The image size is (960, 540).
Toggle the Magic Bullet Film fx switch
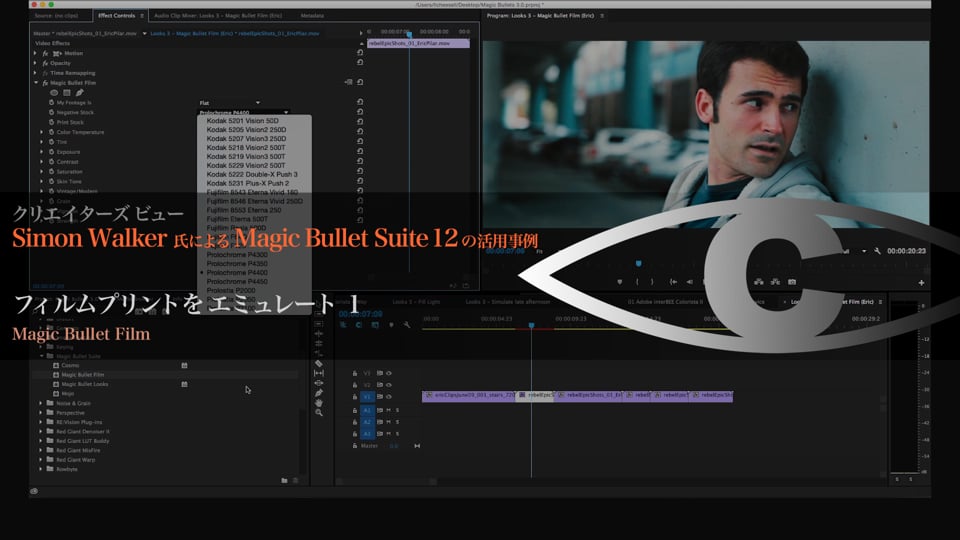[x=45, y=83]
